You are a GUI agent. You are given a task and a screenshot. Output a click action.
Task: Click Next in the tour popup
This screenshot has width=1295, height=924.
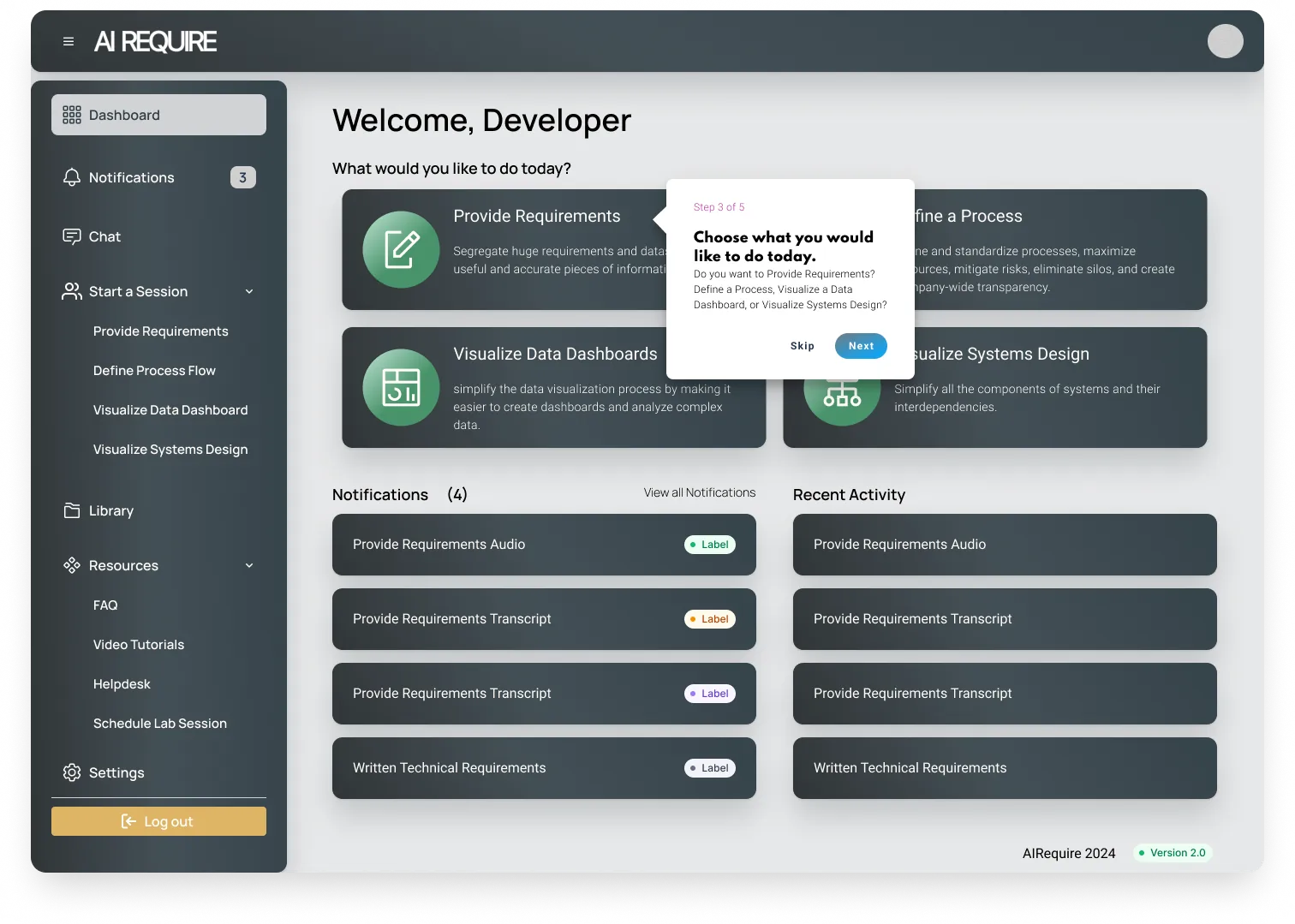pyautogui.click(x=861, y=346)
